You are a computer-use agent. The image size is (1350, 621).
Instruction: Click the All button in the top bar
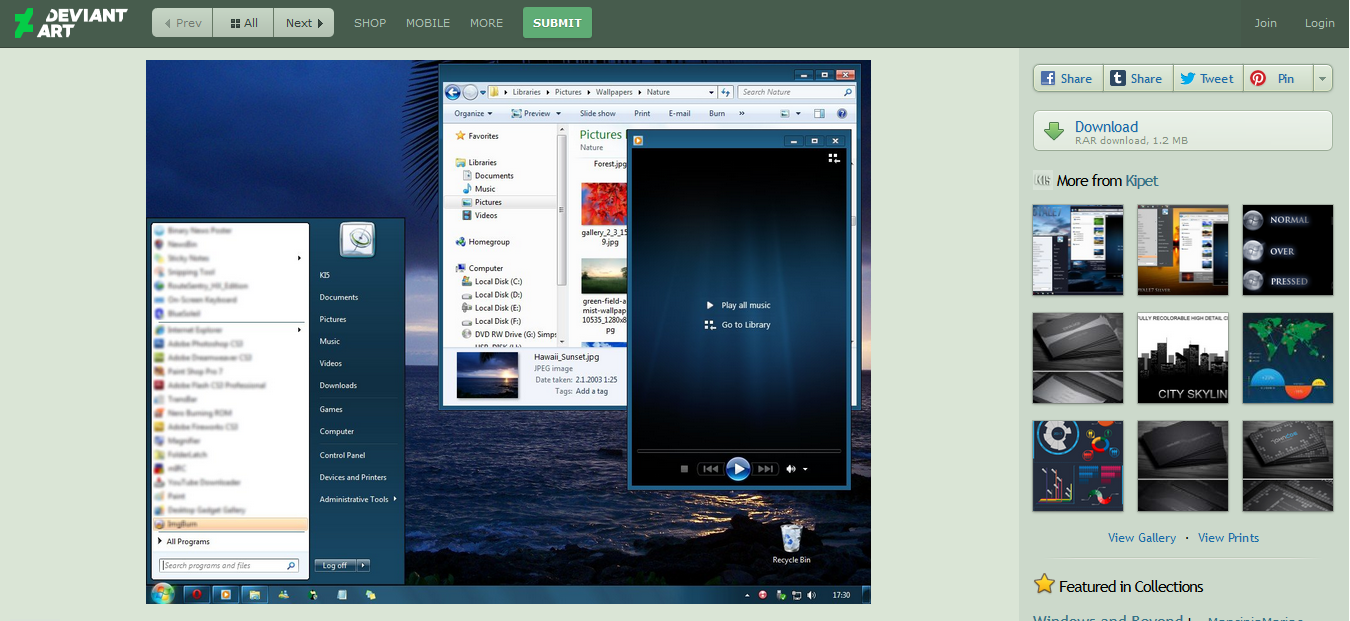(x=243, y=23)
